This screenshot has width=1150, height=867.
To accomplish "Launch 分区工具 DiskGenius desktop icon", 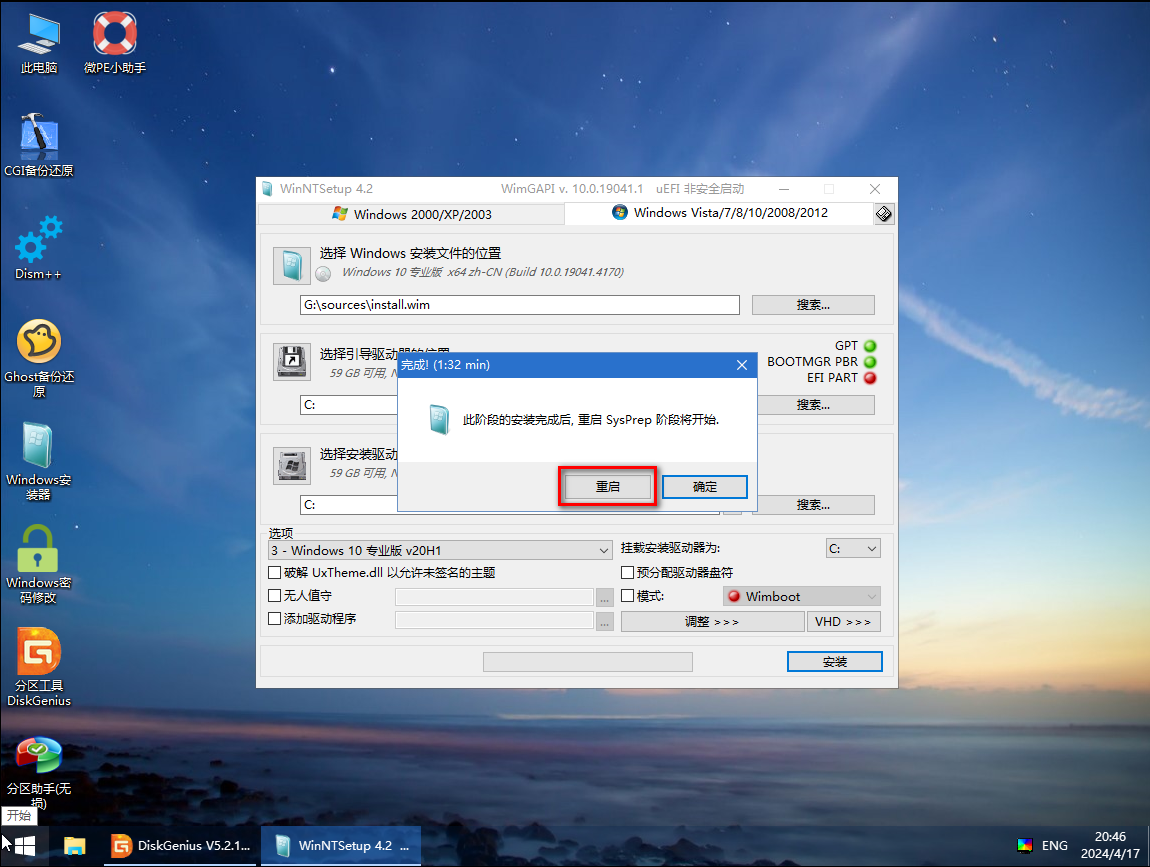I will pyautogui.click(x=39, y=667).
